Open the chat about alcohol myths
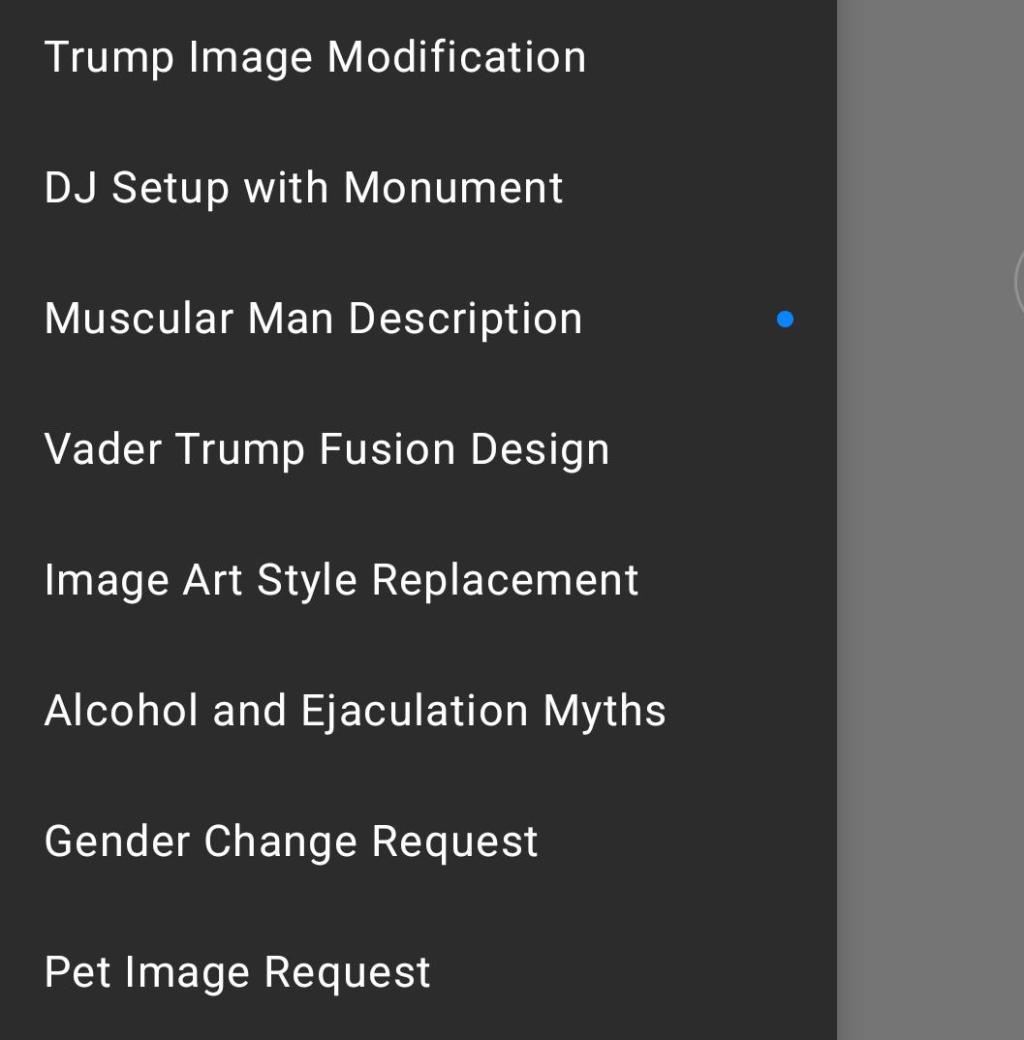 coord(418,710)
